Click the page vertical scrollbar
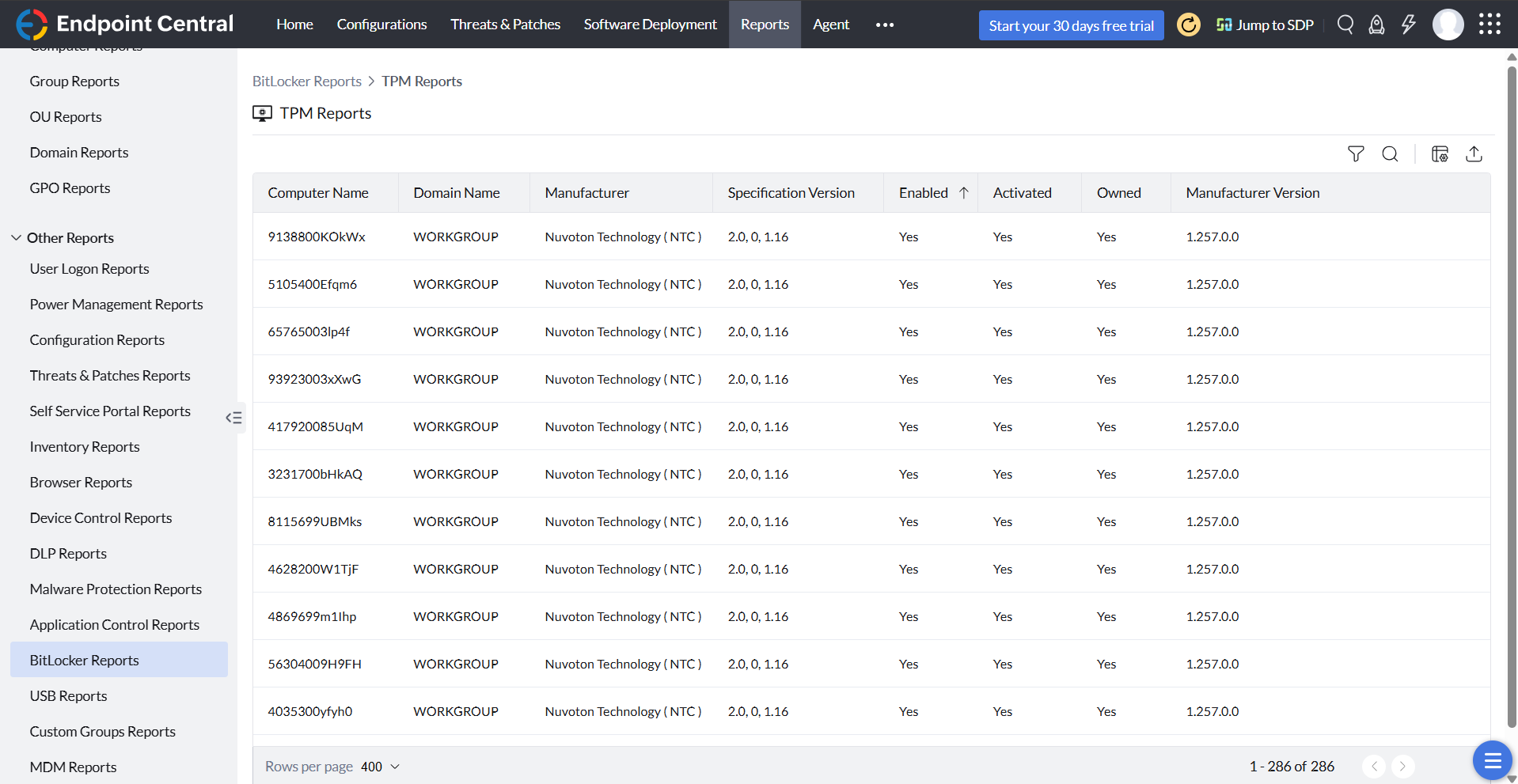 click(x=1512, y=396)
